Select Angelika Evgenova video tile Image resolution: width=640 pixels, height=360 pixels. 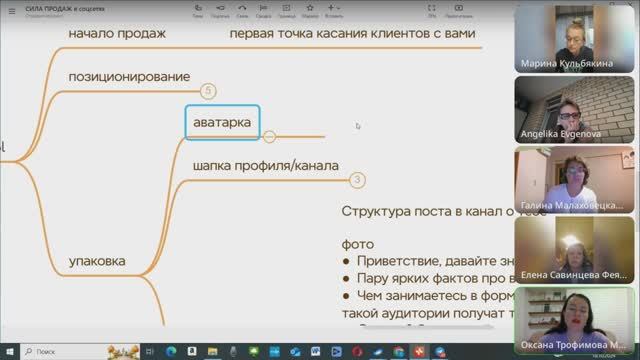[x=574, y=109]
